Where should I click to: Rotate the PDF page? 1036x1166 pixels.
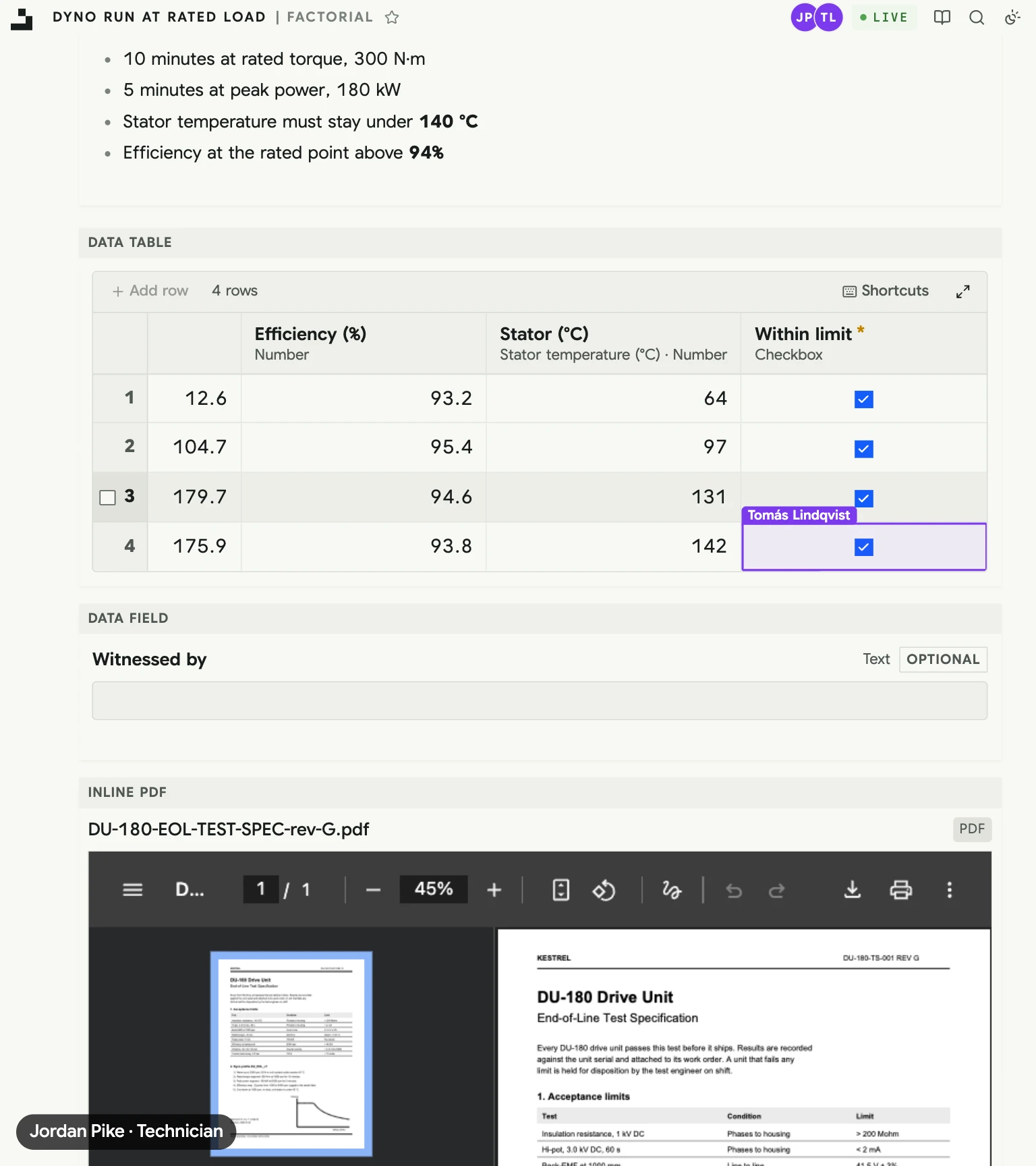pyautogui.click(x=604, y=890)
